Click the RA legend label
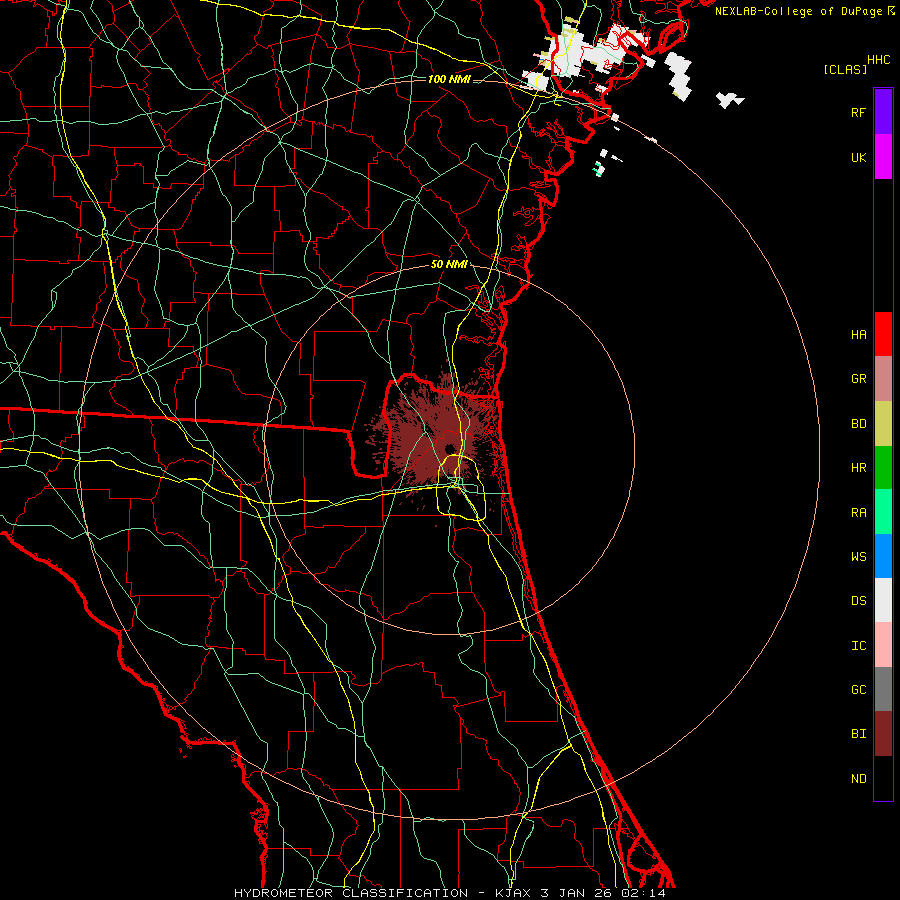Image resolution: width=900 pixels, height=900 pixels. click(858, 513)
